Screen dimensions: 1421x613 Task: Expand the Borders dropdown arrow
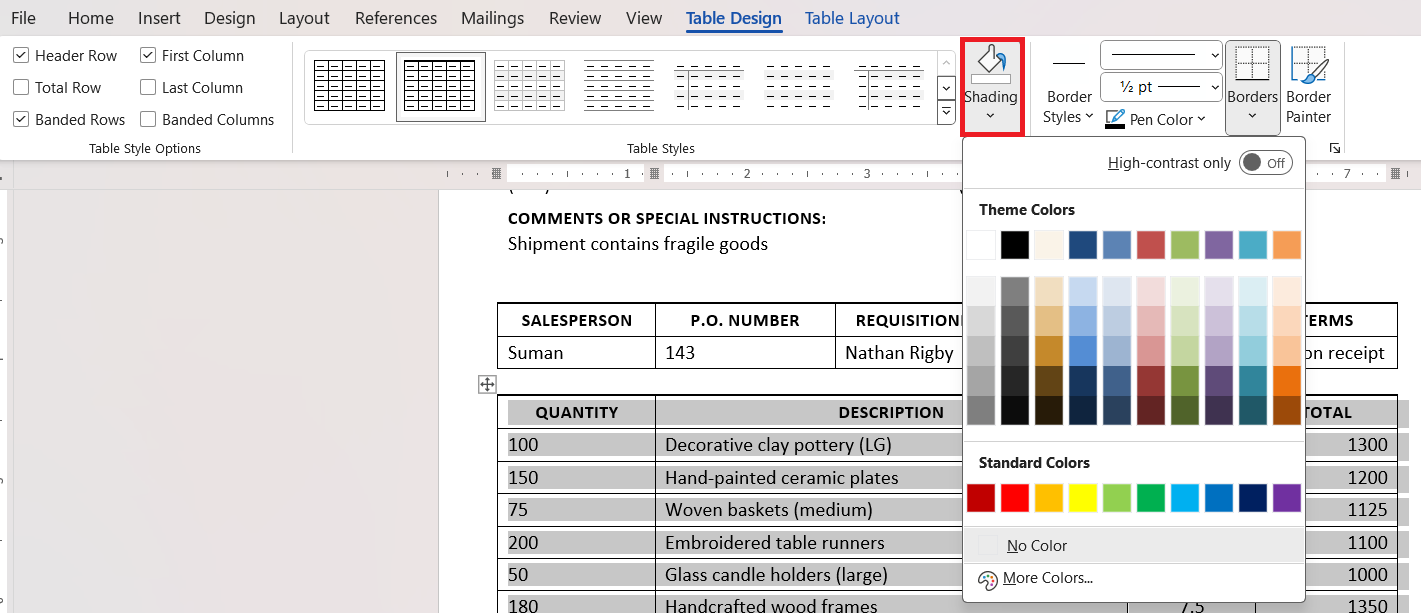click(x=1252, y=117)
